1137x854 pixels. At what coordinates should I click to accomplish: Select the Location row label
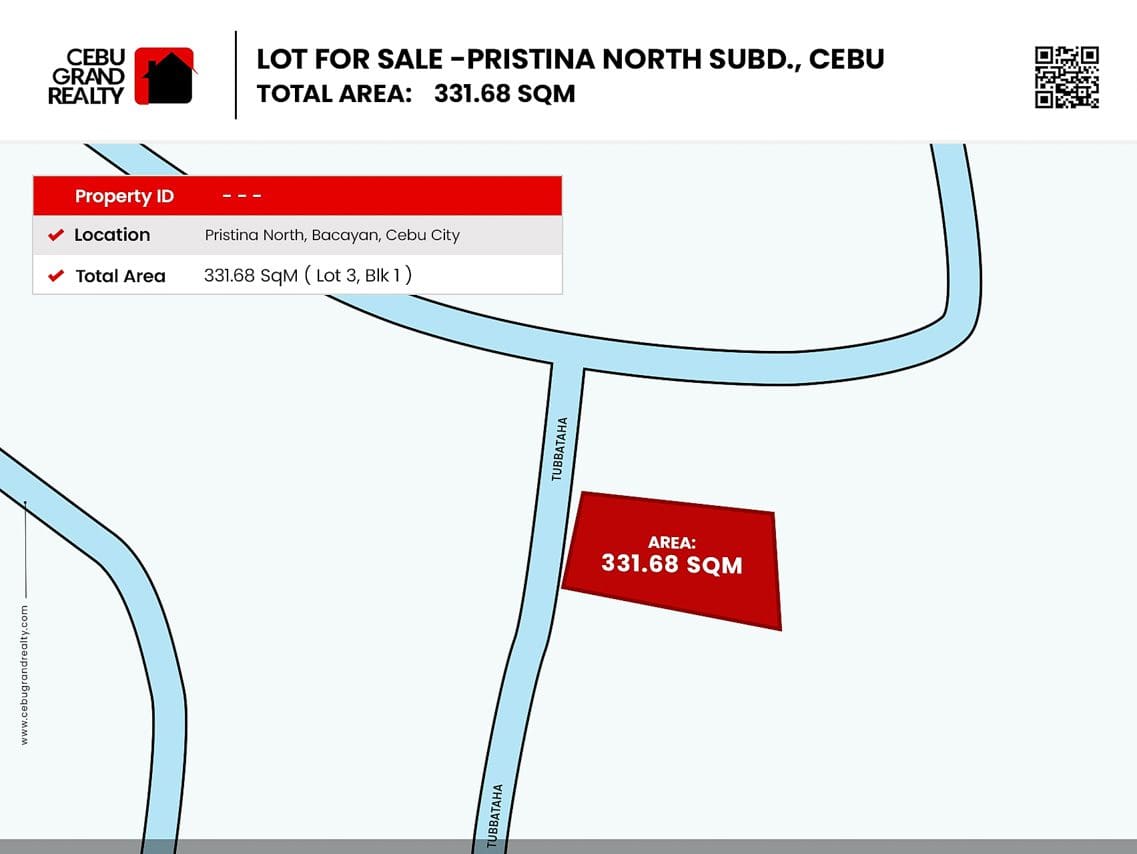coord(112,235)
